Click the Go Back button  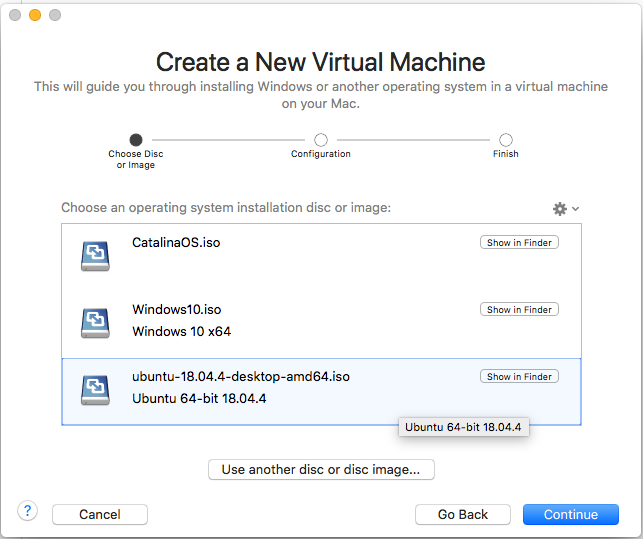(x=463, y=514)
